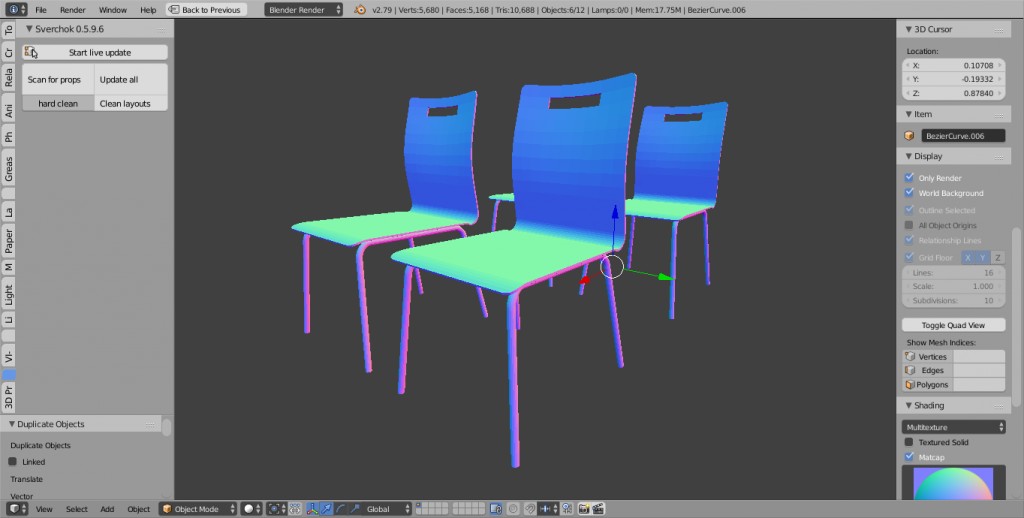Switch to the Grease Pencil side tab

[8, 169]
